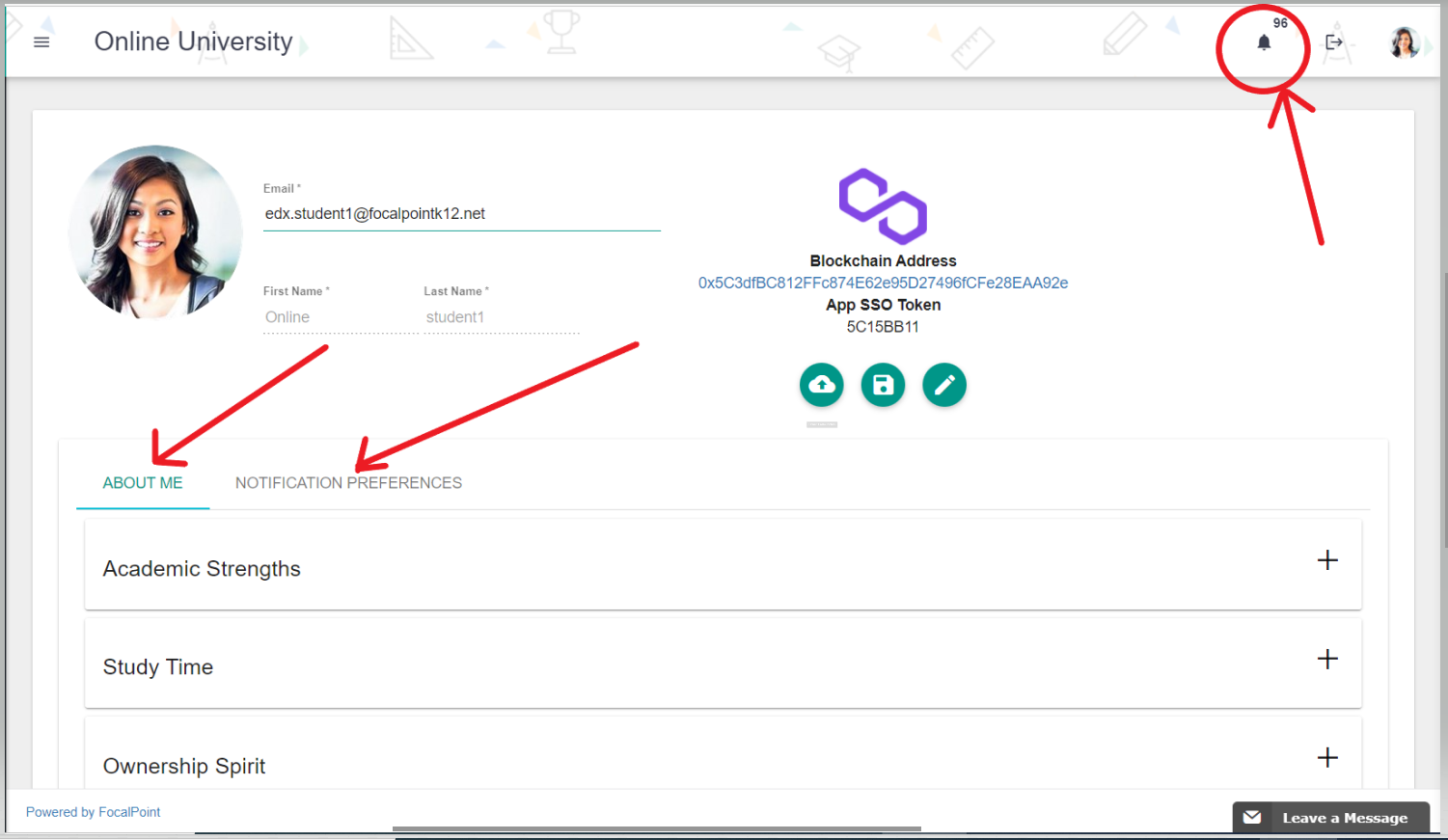The width and height of the screenshot is (1448, 840).
Task: Click the cloud upload button
Action: click(822, 385)
